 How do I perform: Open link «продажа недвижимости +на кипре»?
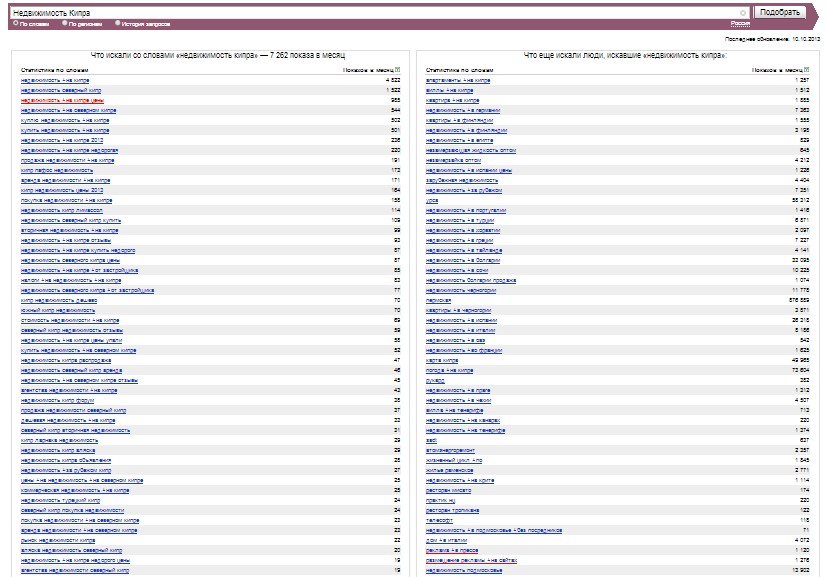click(67, 161)
